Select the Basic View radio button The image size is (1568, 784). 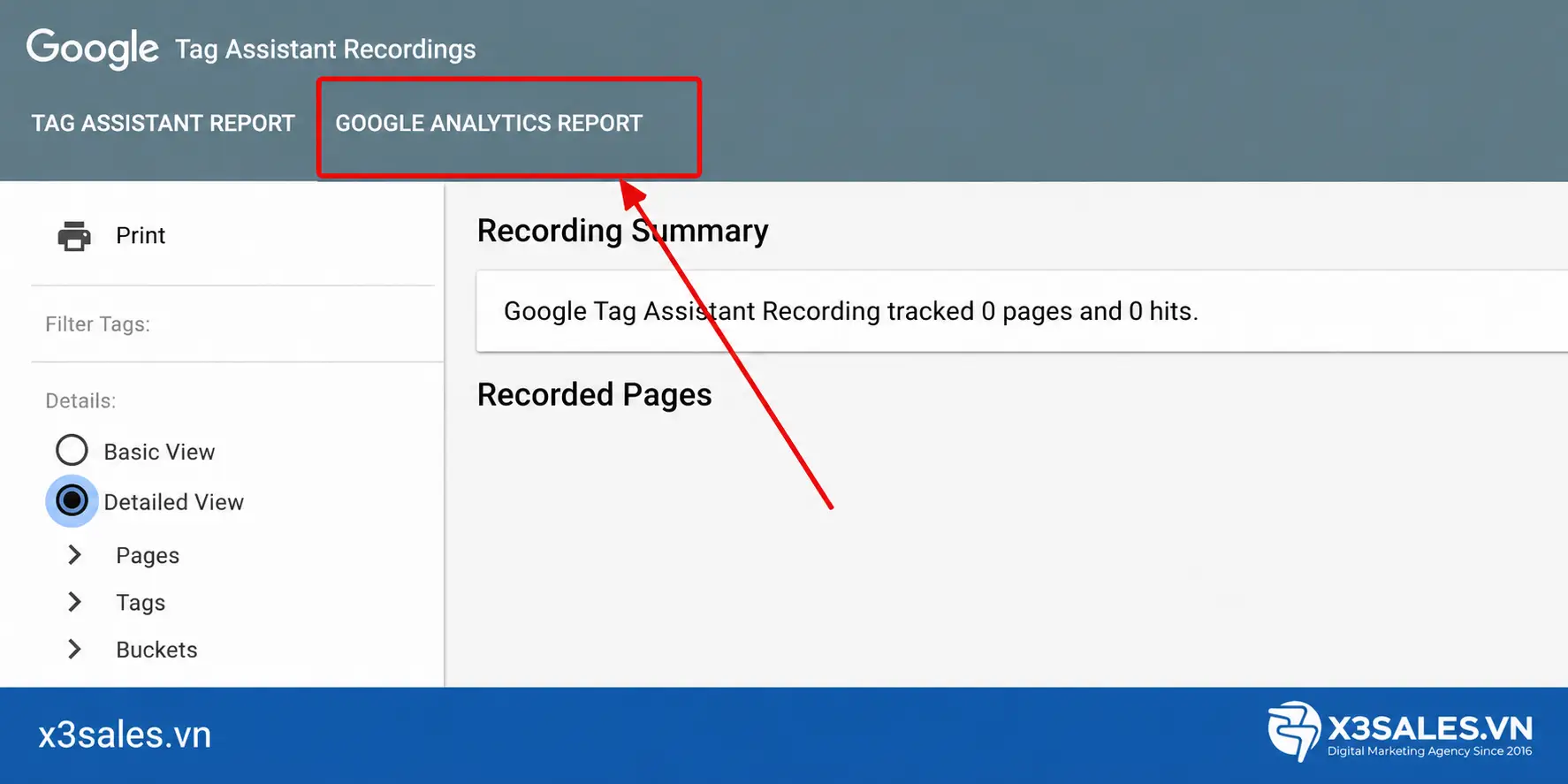pyautogui.click(x=72, y=451)
